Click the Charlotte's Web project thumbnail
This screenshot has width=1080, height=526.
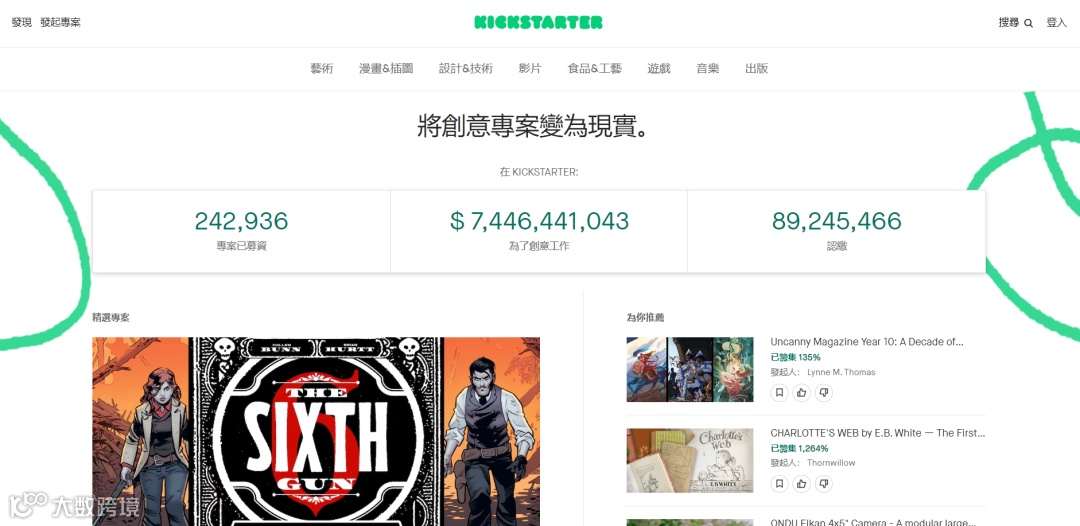pyautogui.click(x=689, y=461)
